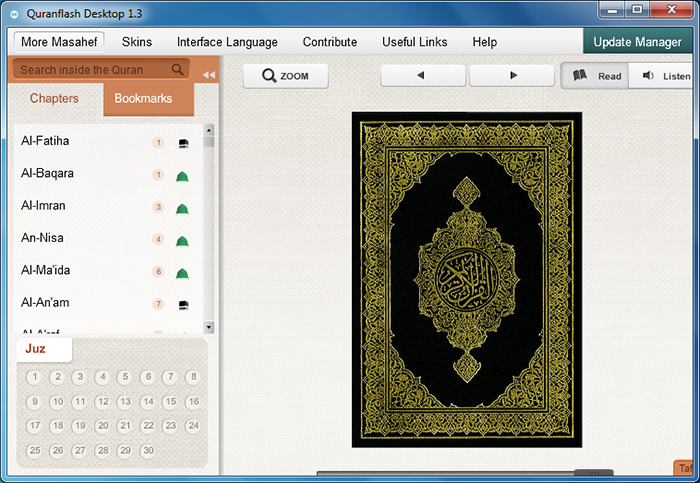This screenshot has height=483, width=700.
Task: Jump to Juz 22
Action: click(148, 426)
